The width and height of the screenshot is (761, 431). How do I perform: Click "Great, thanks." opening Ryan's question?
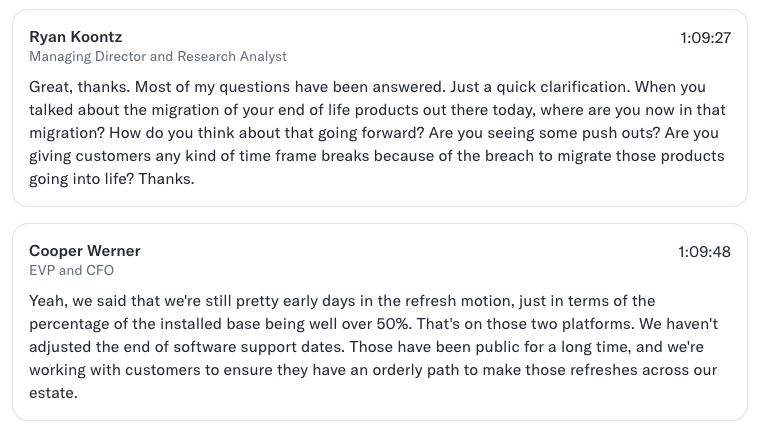click(x=78, y=87)
